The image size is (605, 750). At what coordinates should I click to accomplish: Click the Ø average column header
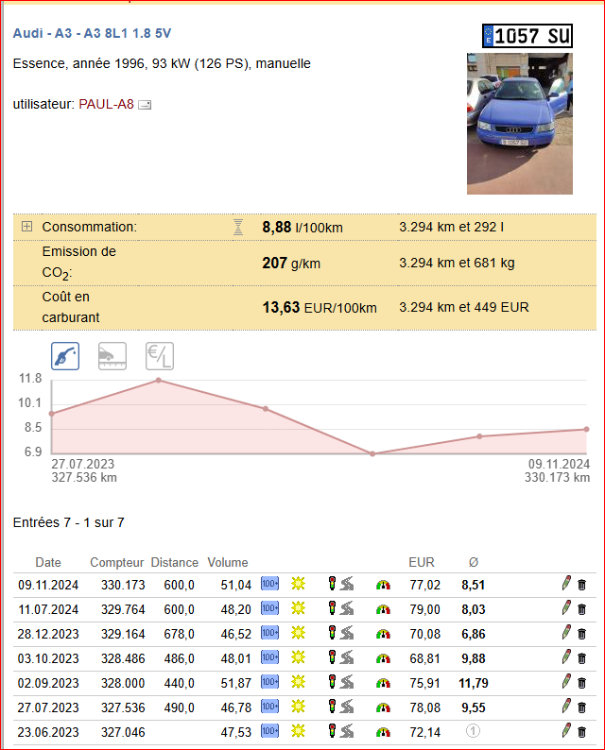(x=473, y=562)
